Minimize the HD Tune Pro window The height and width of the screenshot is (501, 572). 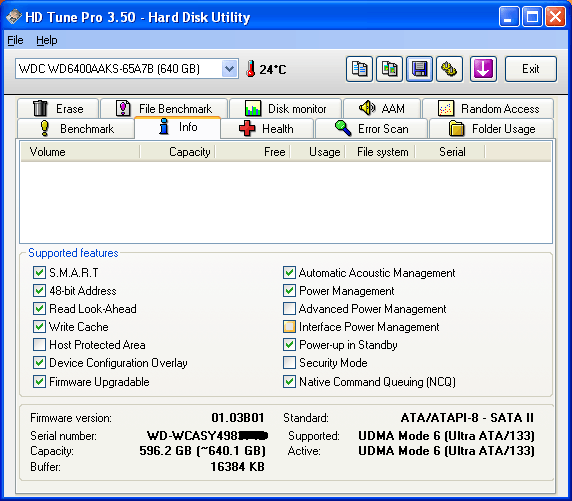coord(509,17)
